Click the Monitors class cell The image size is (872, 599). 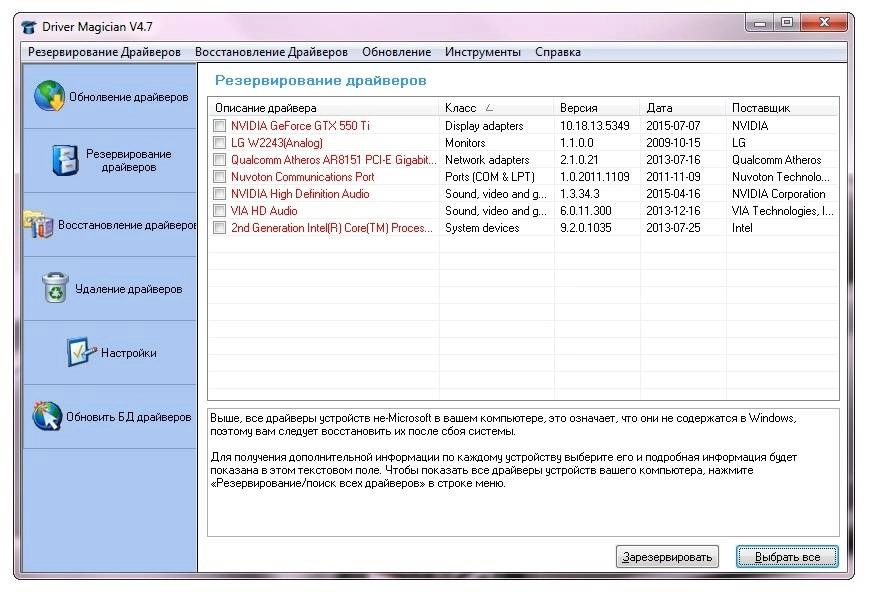coord(465,143)
